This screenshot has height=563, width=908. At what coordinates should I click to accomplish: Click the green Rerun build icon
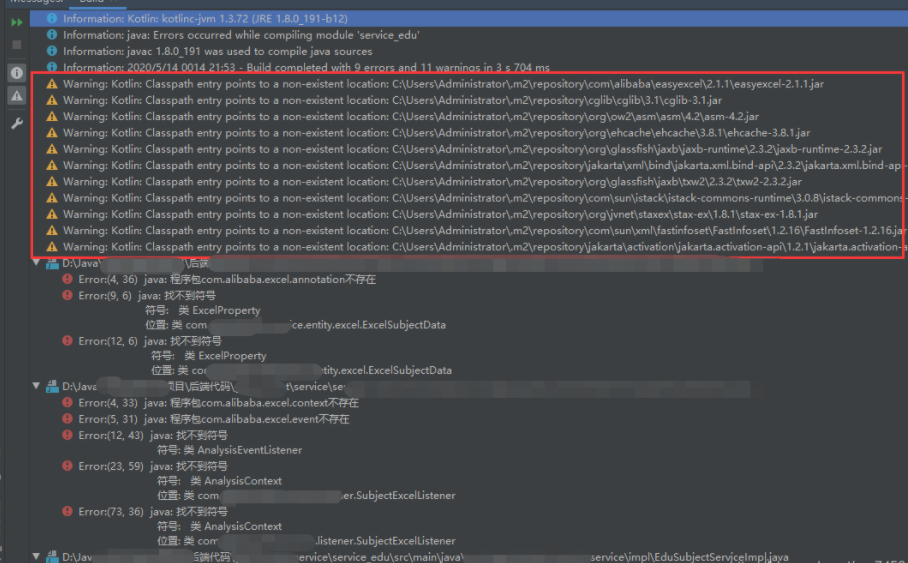click(16, 23)
